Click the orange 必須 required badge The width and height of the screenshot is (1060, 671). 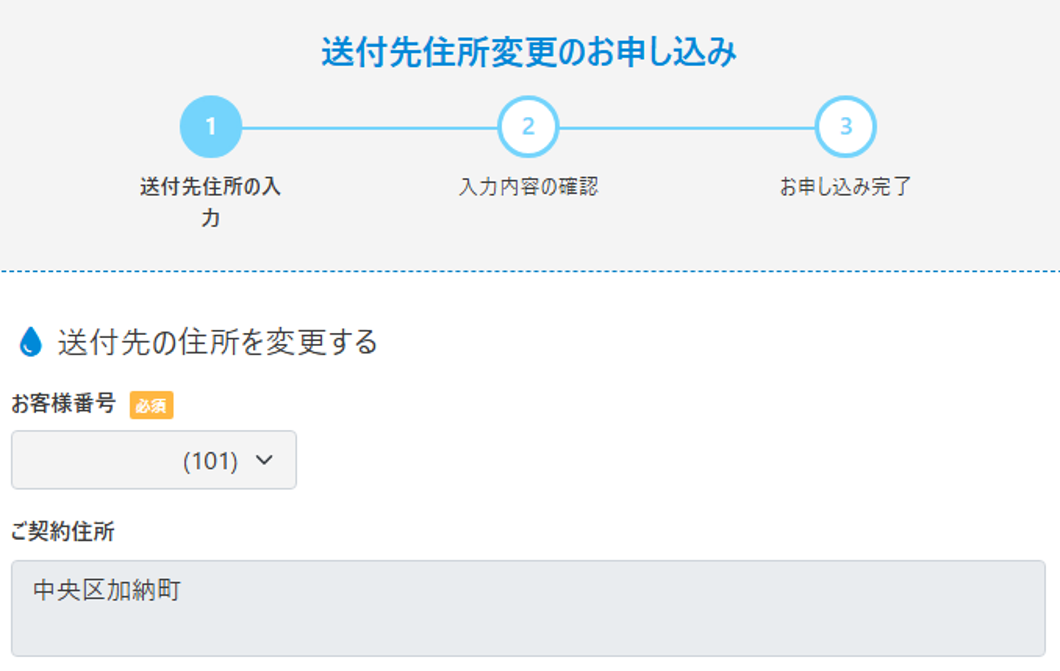(x=151, y=405)
